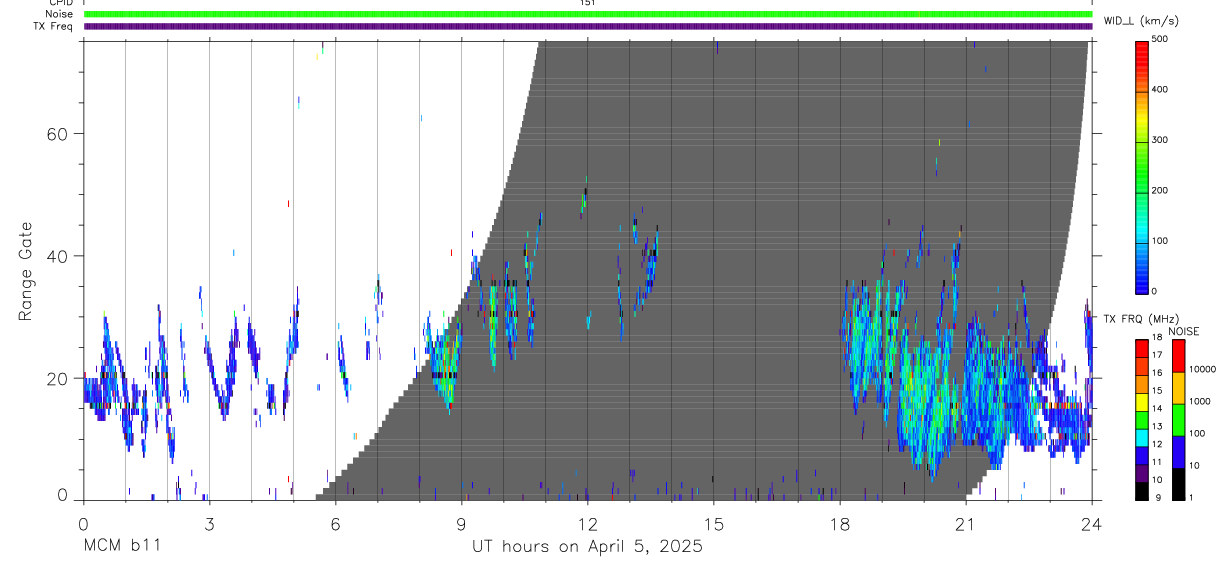Click the purple TX Freq status bar

pos(588,26)
